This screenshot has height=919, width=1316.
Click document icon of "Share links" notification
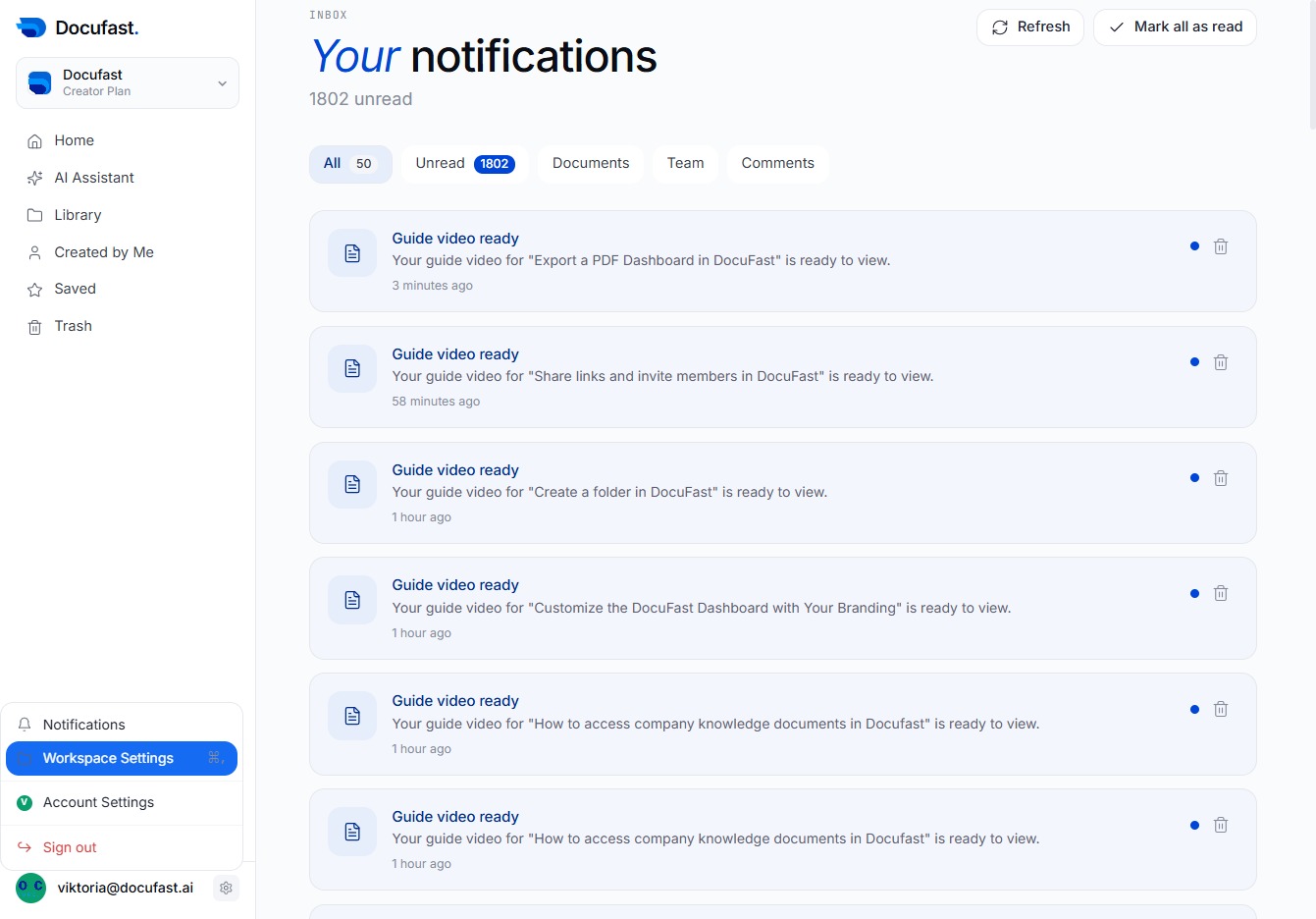pos(352,368)
